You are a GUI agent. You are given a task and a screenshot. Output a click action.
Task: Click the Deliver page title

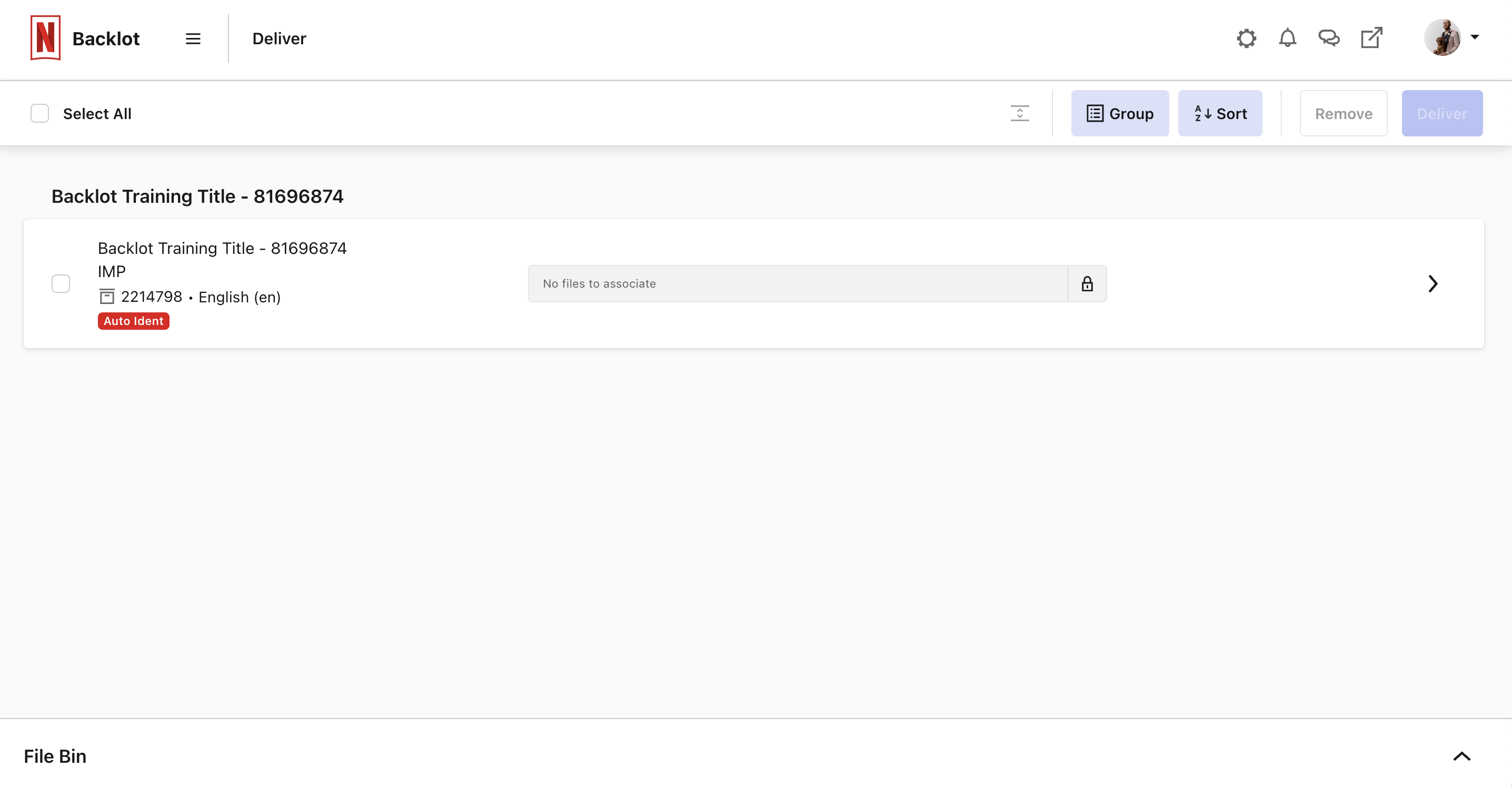280,39
